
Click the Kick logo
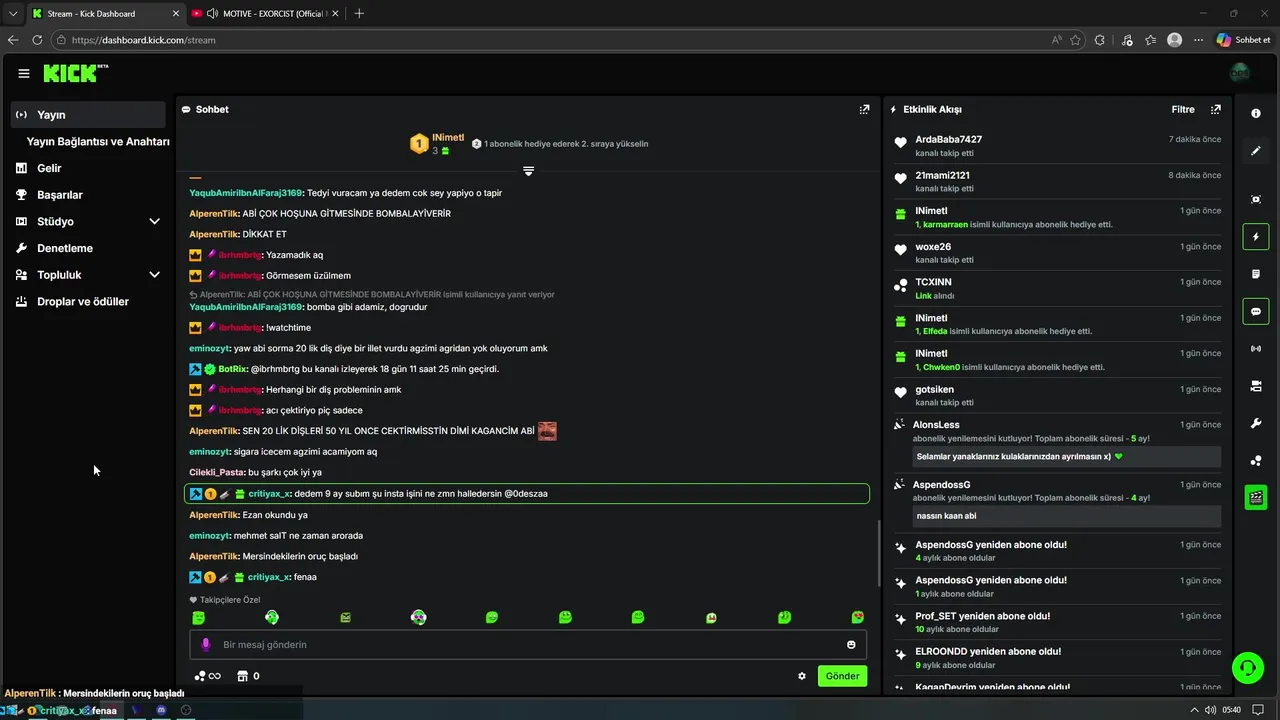pos(75,73)
